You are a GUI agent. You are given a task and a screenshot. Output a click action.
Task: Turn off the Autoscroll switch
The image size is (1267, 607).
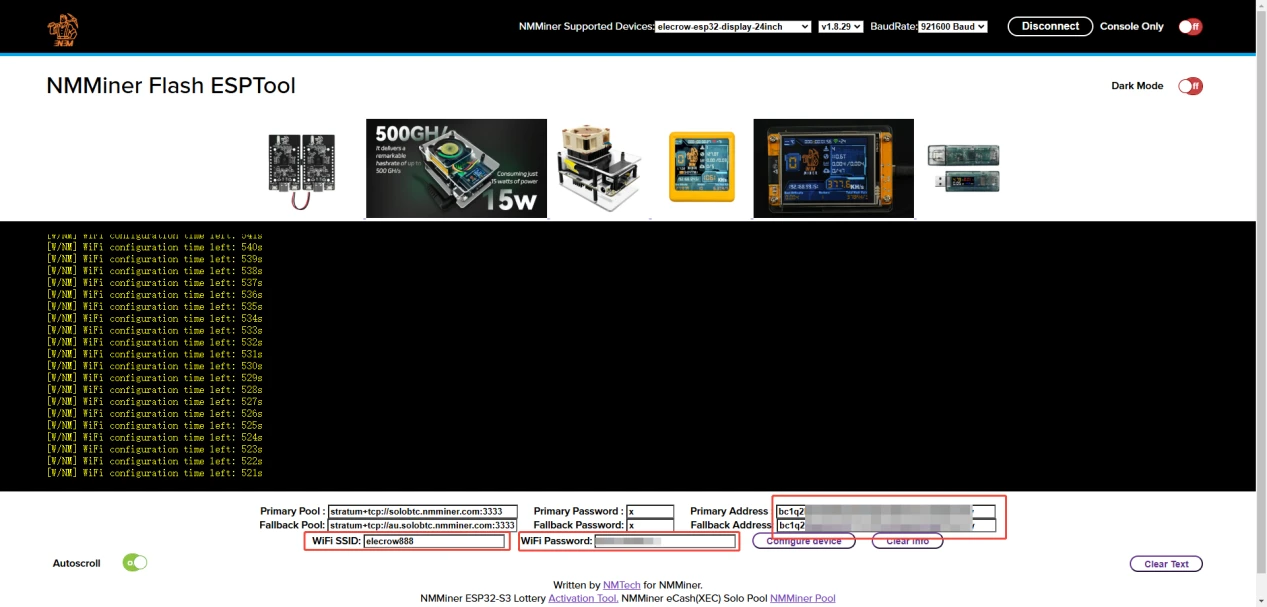point(134,563)
